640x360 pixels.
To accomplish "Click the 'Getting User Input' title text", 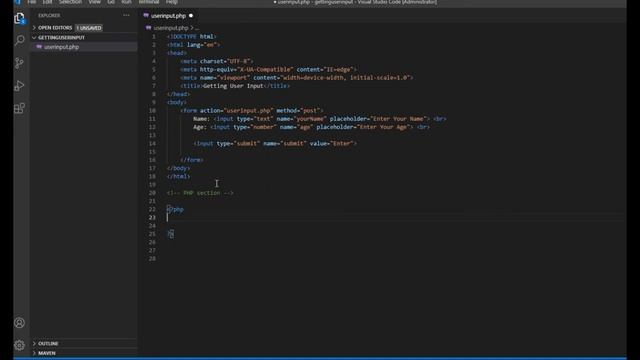I will [x=233, y=86].
